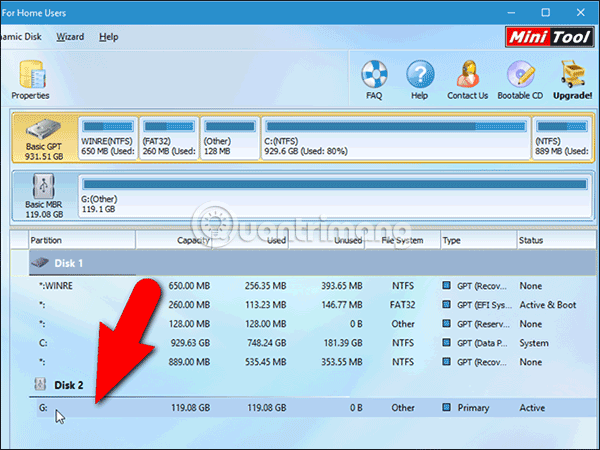600x450 pixels.
Task: Click the 535.45 MB used cell
Action: click(x=266, y=362)
